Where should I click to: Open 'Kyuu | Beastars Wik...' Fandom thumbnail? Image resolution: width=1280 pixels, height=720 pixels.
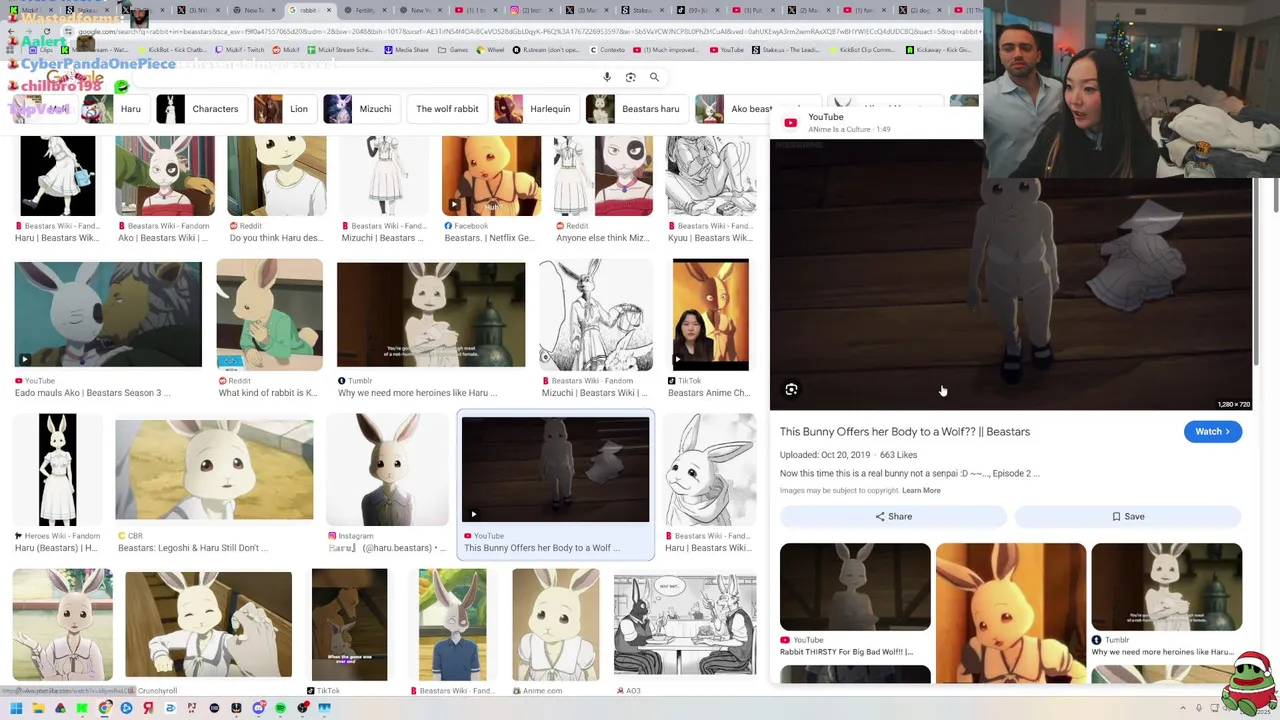(711, 176)
